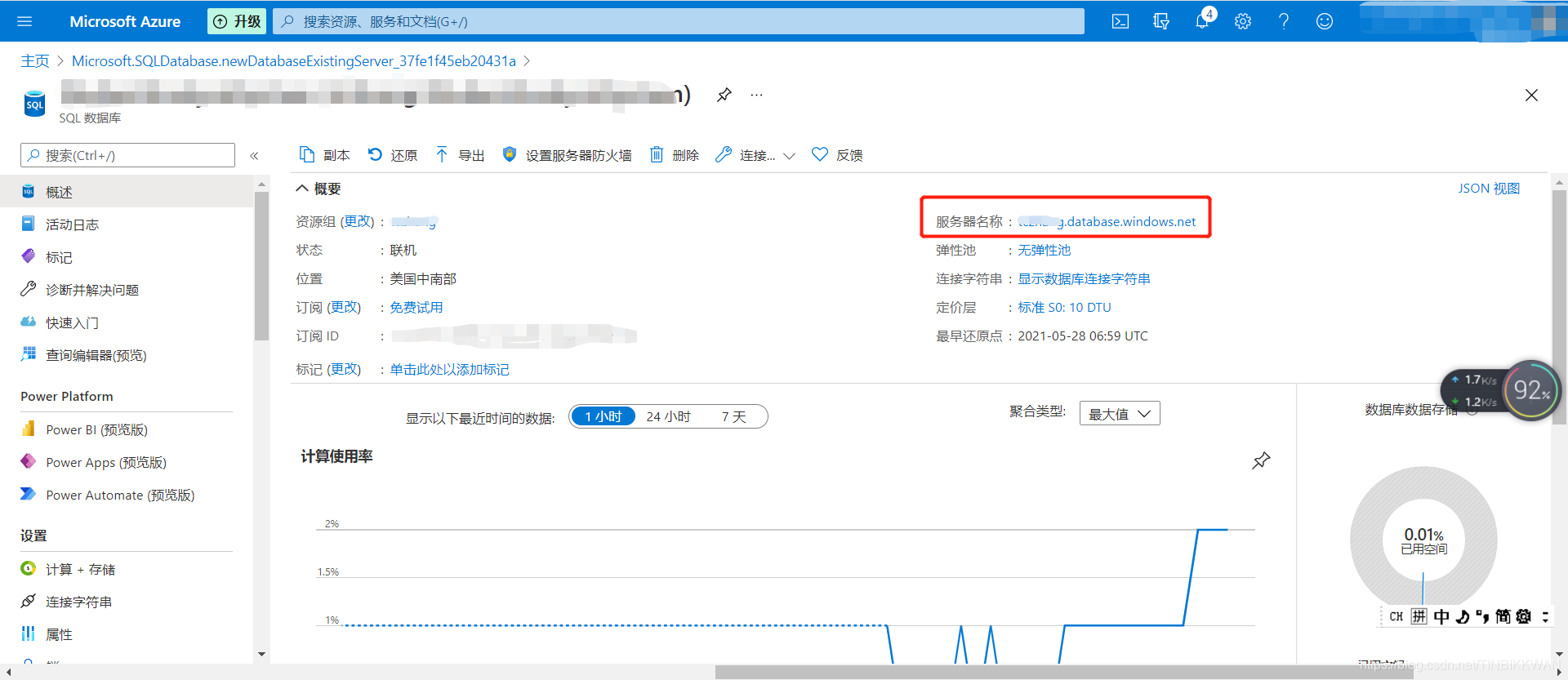Open the 免费试用 subscription link
1568x680 pixels.
tap(416, 307)
